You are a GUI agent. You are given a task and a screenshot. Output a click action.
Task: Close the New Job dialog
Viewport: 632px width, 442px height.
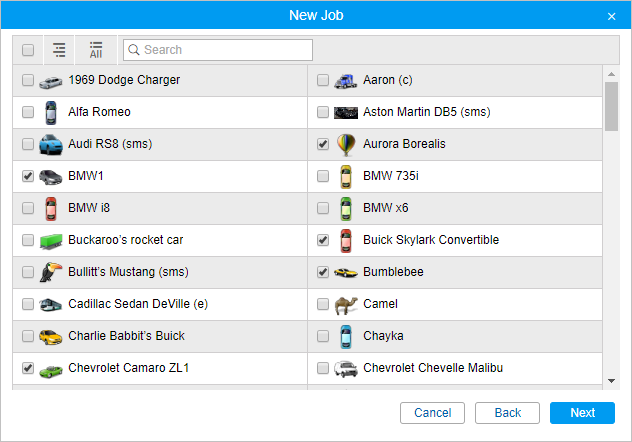pyautogui.click(x=612, y=16)
